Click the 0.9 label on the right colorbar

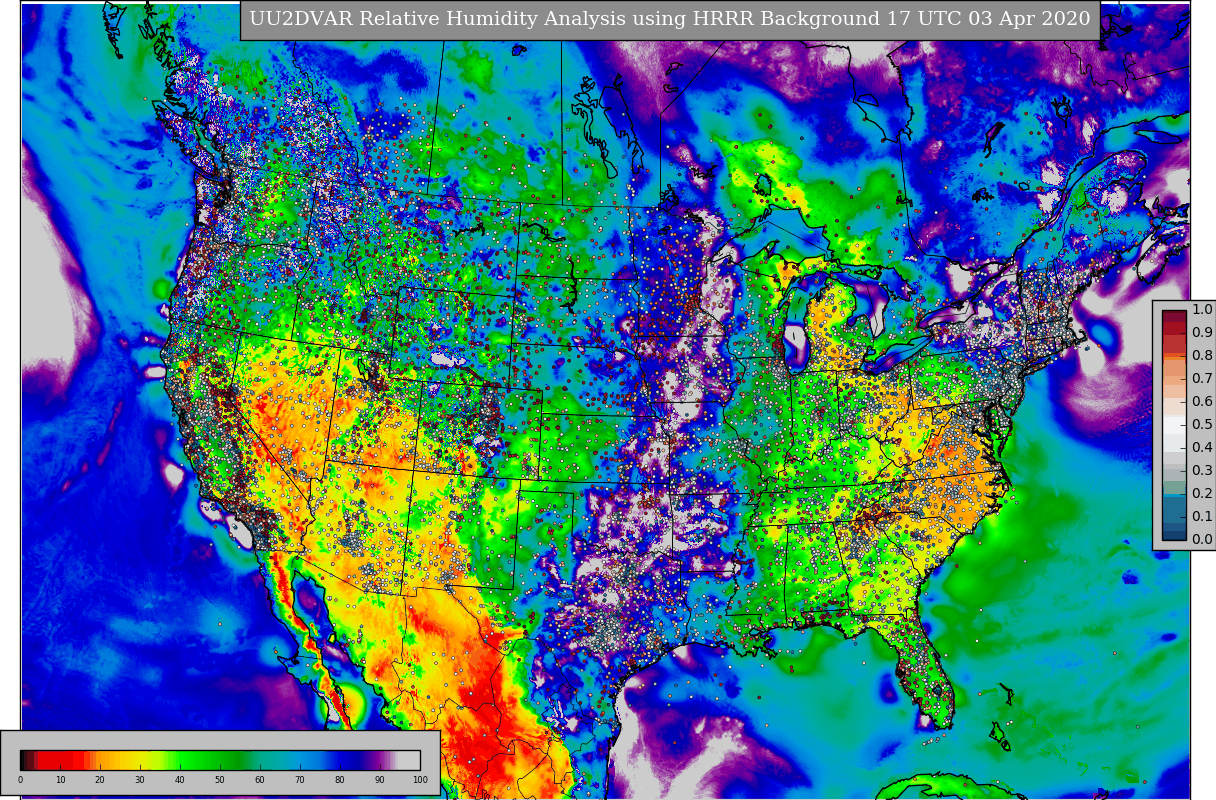[x=1202, y=332]
